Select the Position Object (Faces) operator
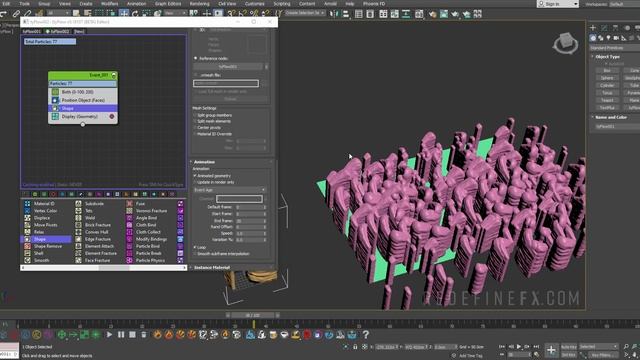The height and width of the screenshot is (360, 640). pyautogui.click(x=83, y=100)
